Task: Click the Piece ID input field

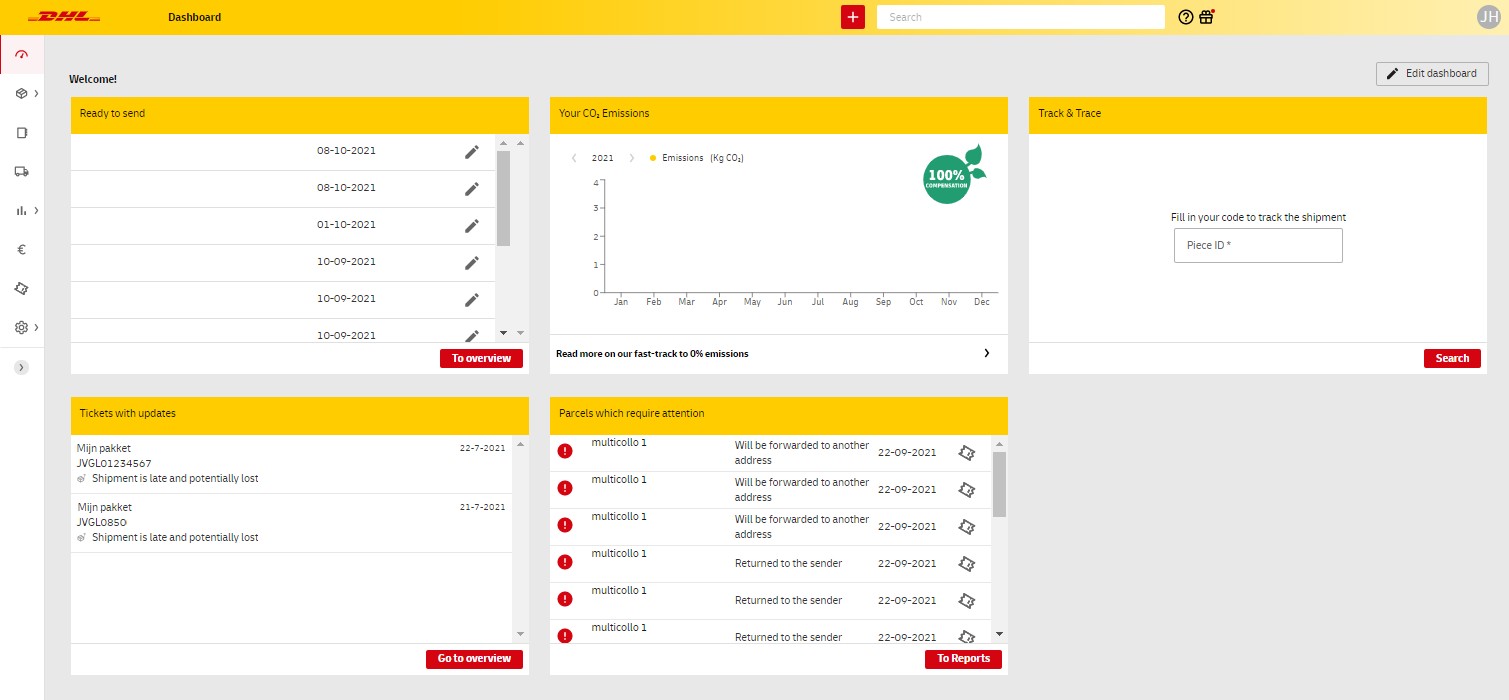Action: [1258, 245]
